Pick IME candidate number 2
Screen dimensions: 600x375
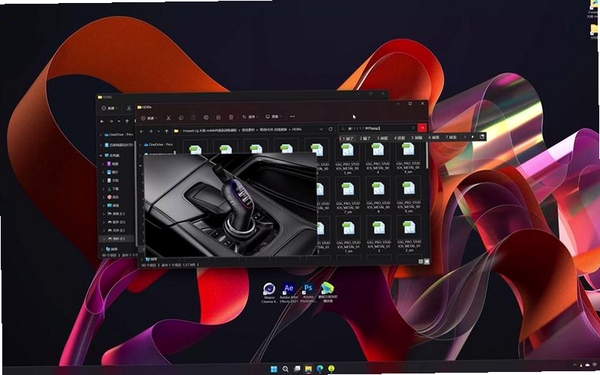tap(365, 138)
